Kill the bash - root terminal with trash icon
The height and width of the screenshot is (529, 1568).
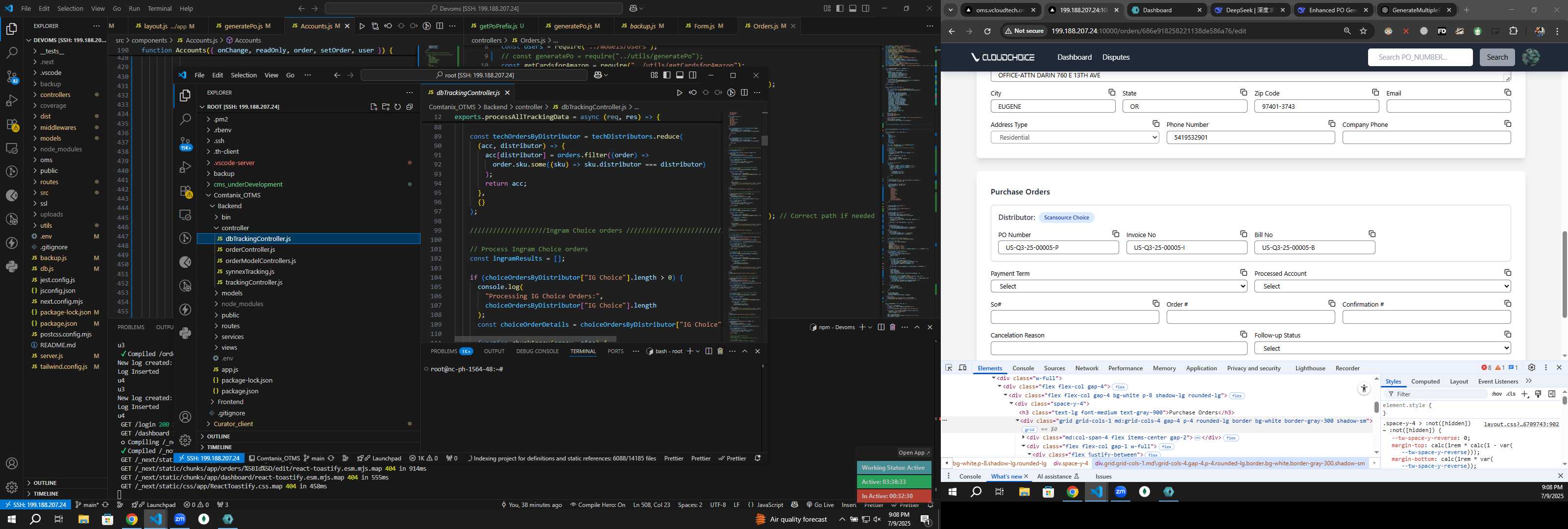[720, 351]
